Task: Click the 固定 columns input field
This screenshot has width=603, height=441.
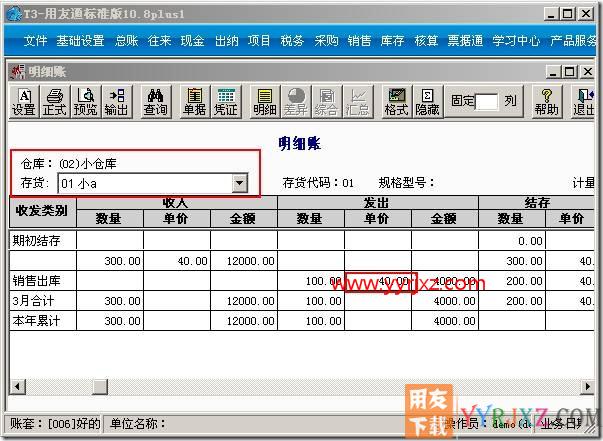Action: (487, 102)
